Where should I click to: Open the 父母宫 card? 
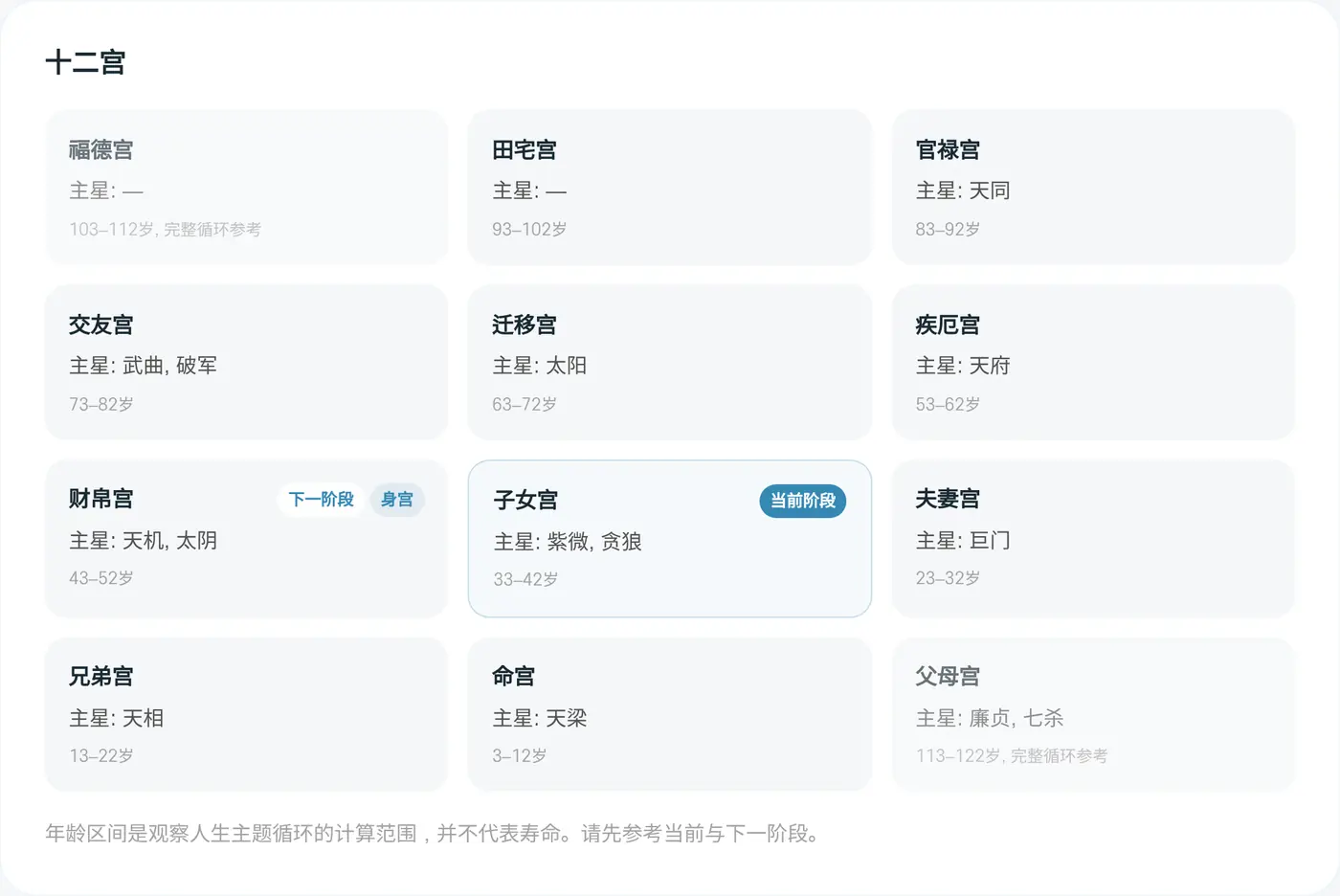click(1093, 714)
